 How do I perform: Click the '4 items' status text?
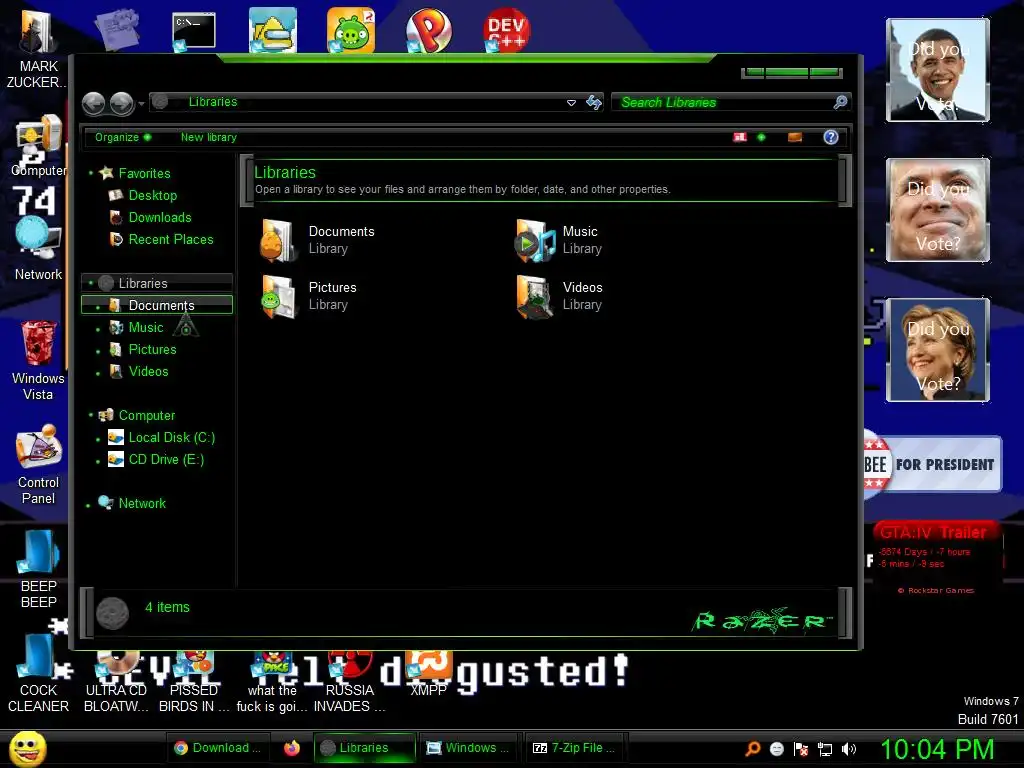(167, 607)
